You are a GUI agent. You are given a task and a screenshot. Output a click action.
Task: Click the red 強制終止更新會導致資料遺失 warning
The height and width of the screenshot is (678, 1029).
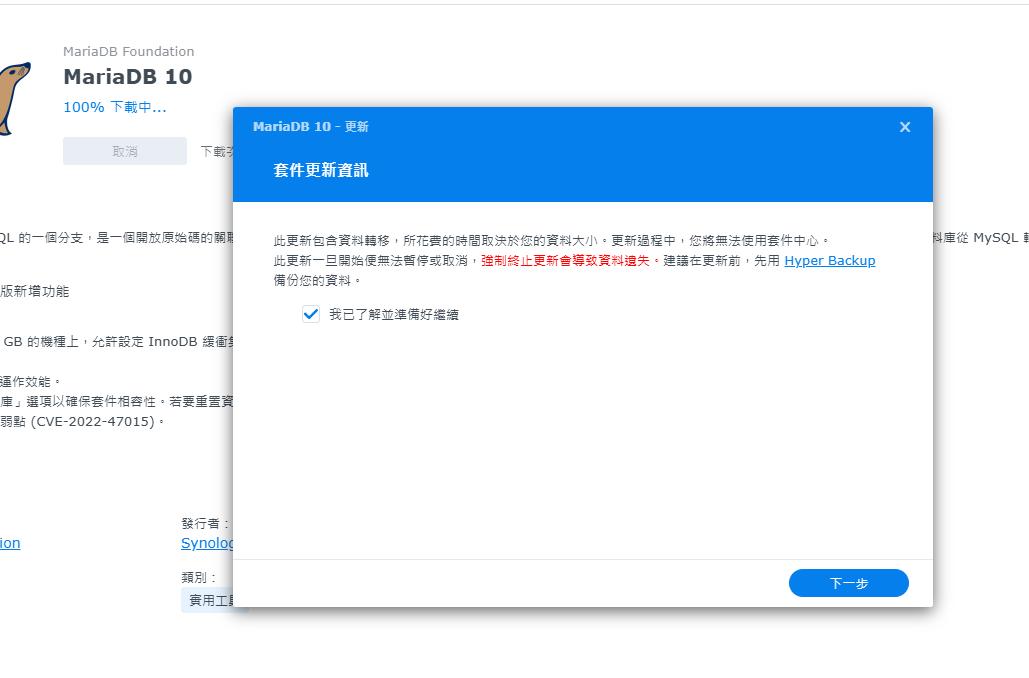tap(566, 260)
